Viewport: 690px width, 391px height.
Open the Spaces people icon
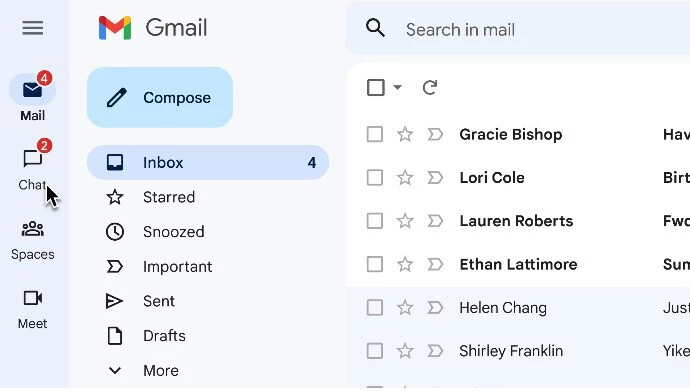click(33, 229)
